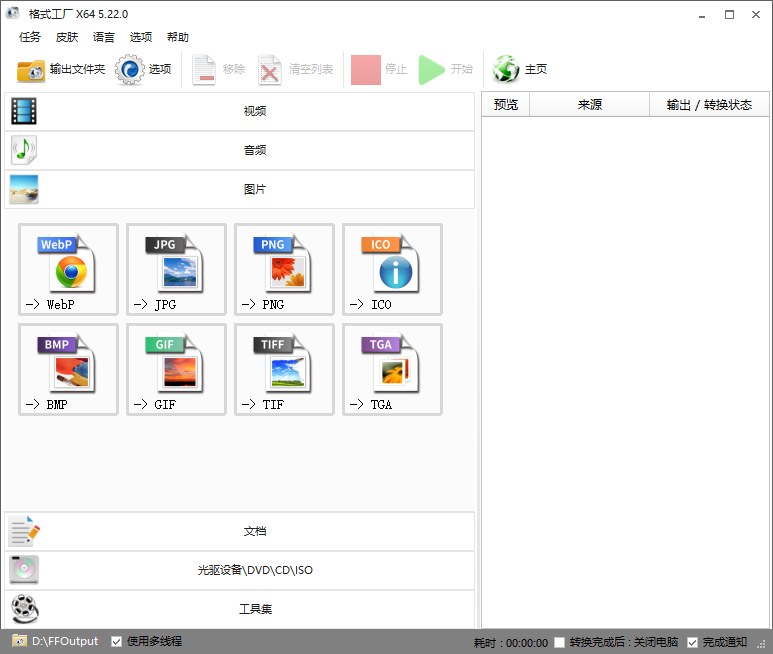Click the red 停止 stop square
773x654 pixels.
pyautogui.click(x=366, y=70)
